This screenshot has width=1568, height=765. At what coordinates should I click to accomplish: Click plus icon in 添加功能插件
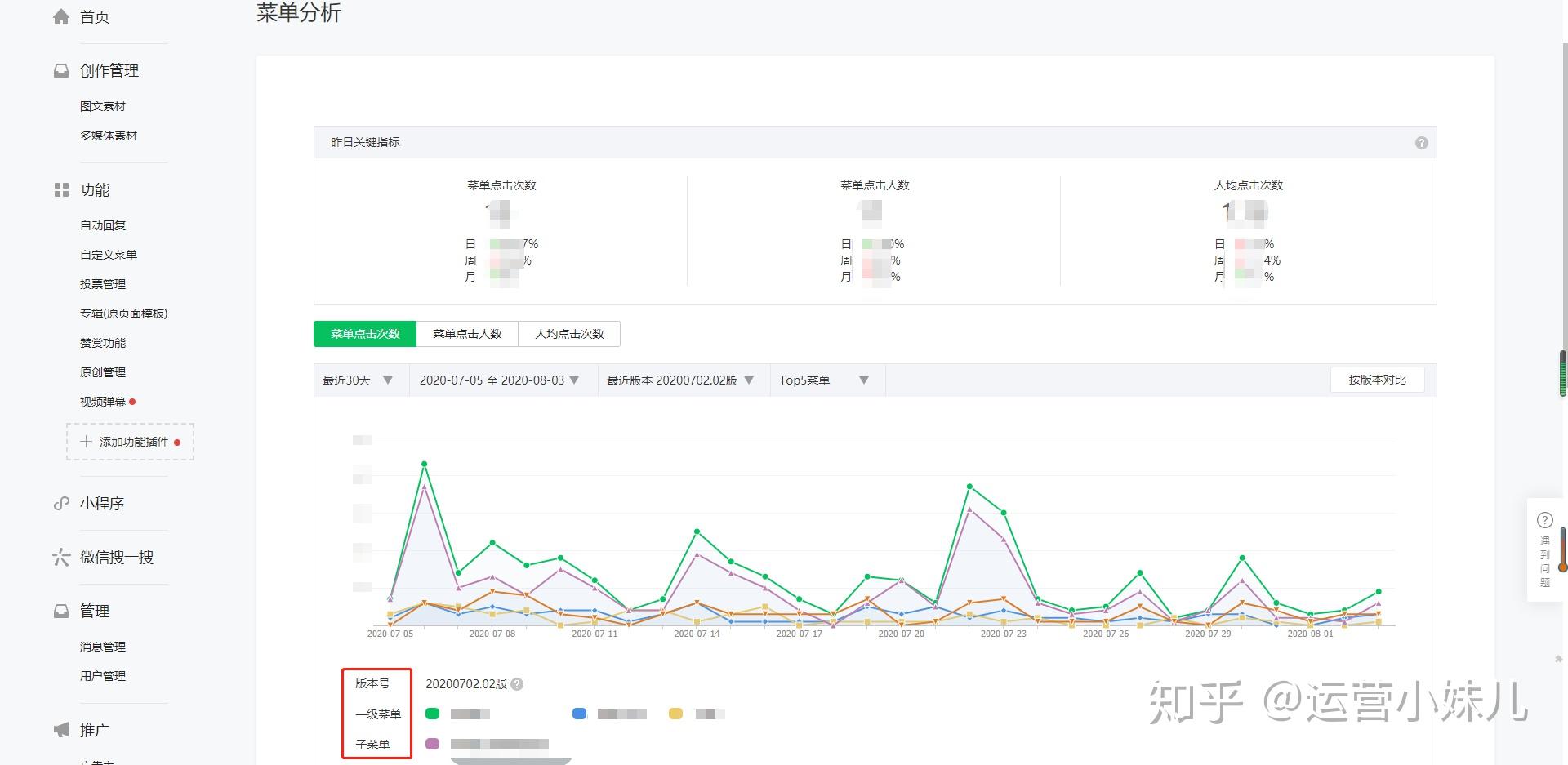[86, 442]
